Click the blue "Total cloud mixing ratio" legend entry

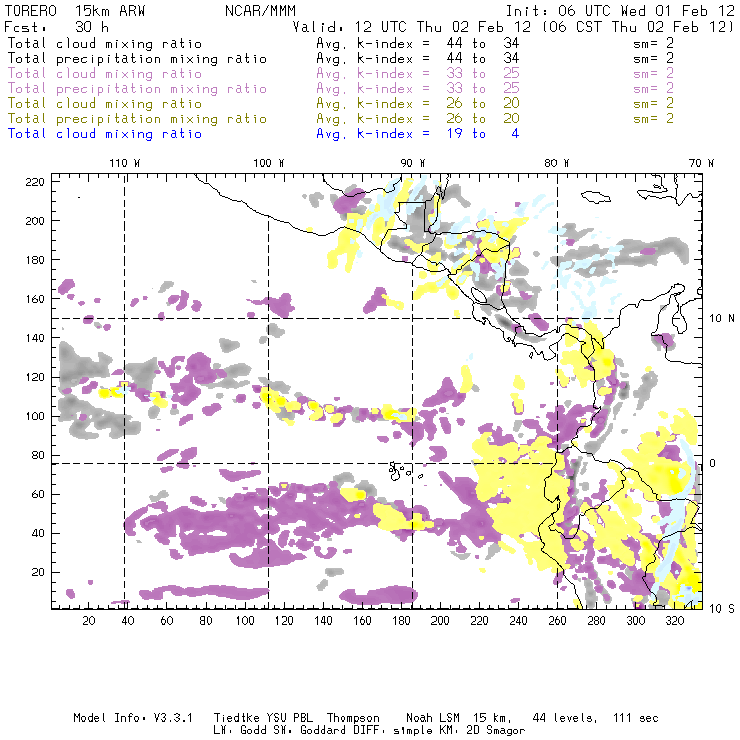[105, 134]
